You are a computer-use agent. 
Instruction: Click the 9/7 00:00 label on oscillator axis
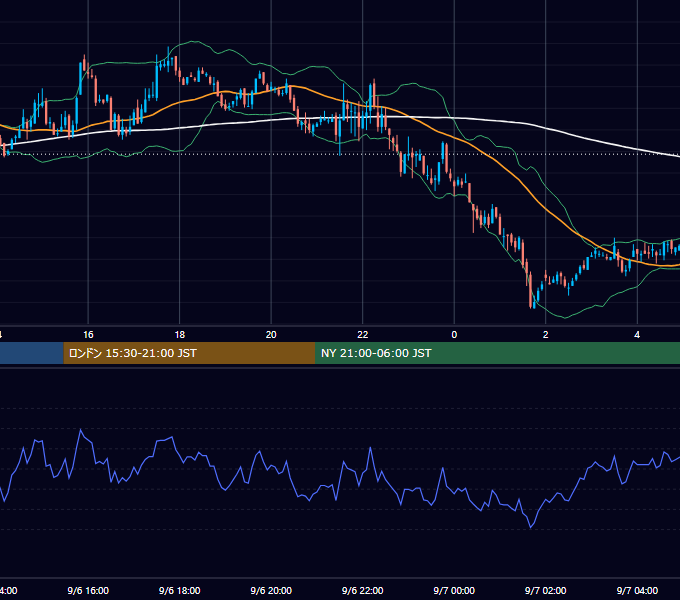point(454,590)
